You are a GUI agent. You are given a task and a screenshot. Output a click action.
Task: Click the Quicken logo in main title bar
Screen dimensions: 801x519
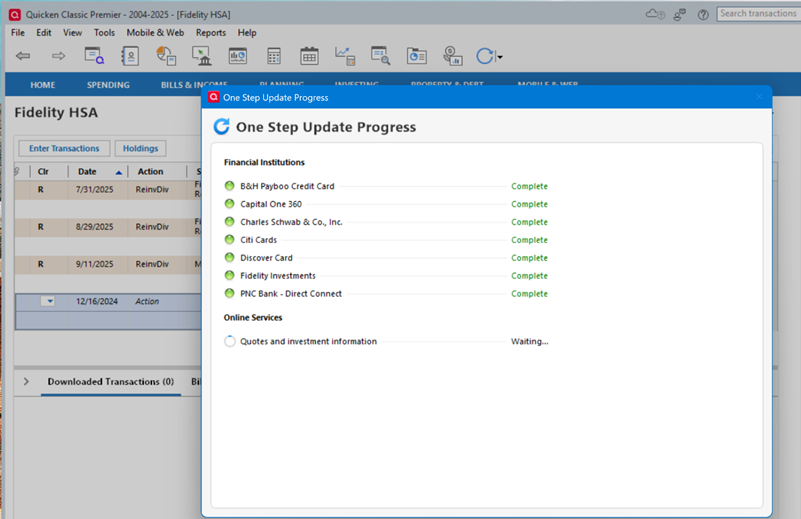(x=15, y=14)
